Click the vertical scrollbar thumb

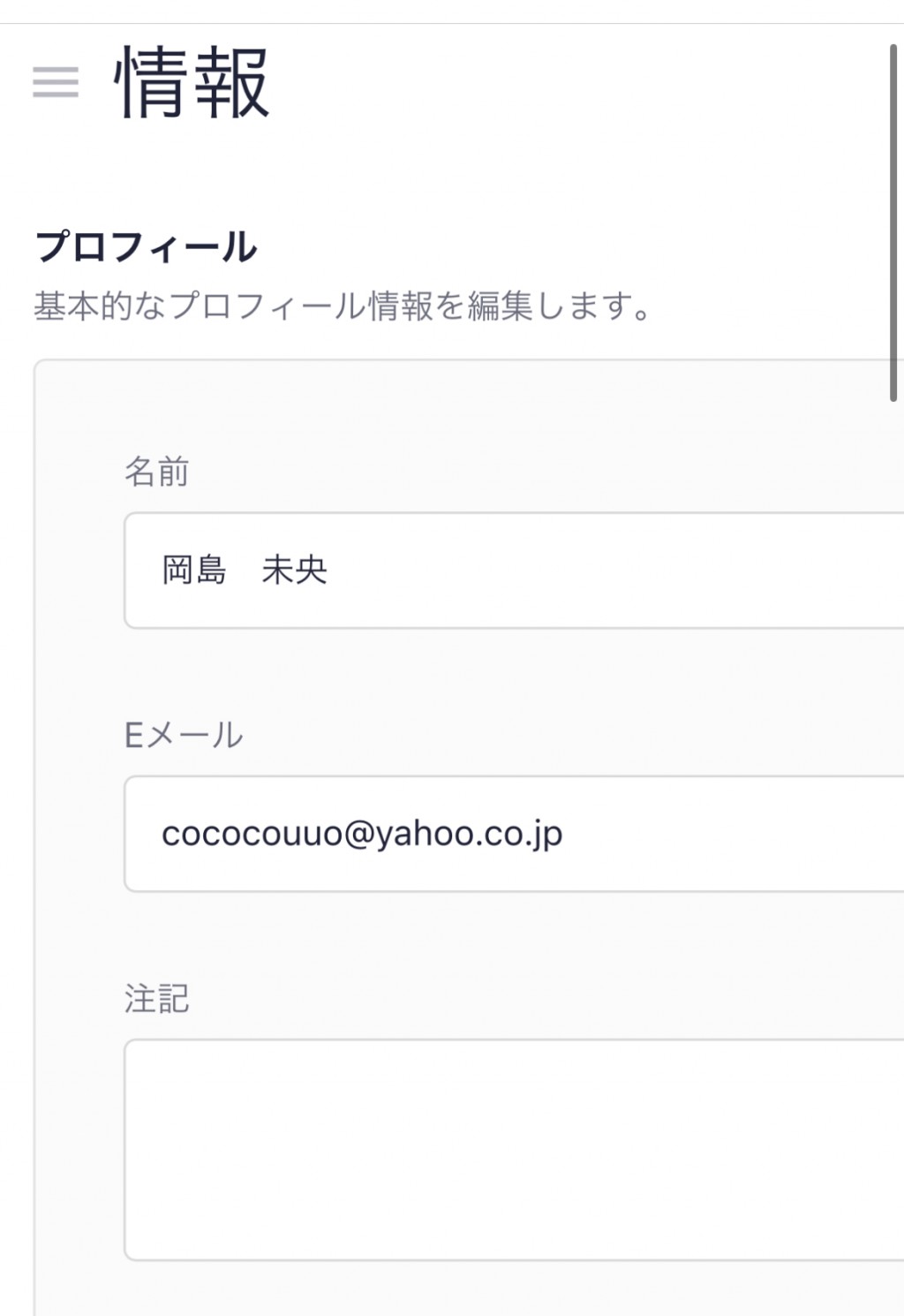click(x=894, y=221)
